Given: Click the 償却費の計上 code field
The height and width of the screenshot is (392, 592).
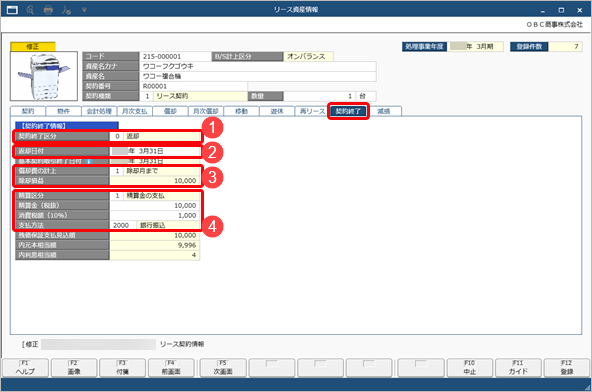Looking at the screenshot, I should point(117,171).
